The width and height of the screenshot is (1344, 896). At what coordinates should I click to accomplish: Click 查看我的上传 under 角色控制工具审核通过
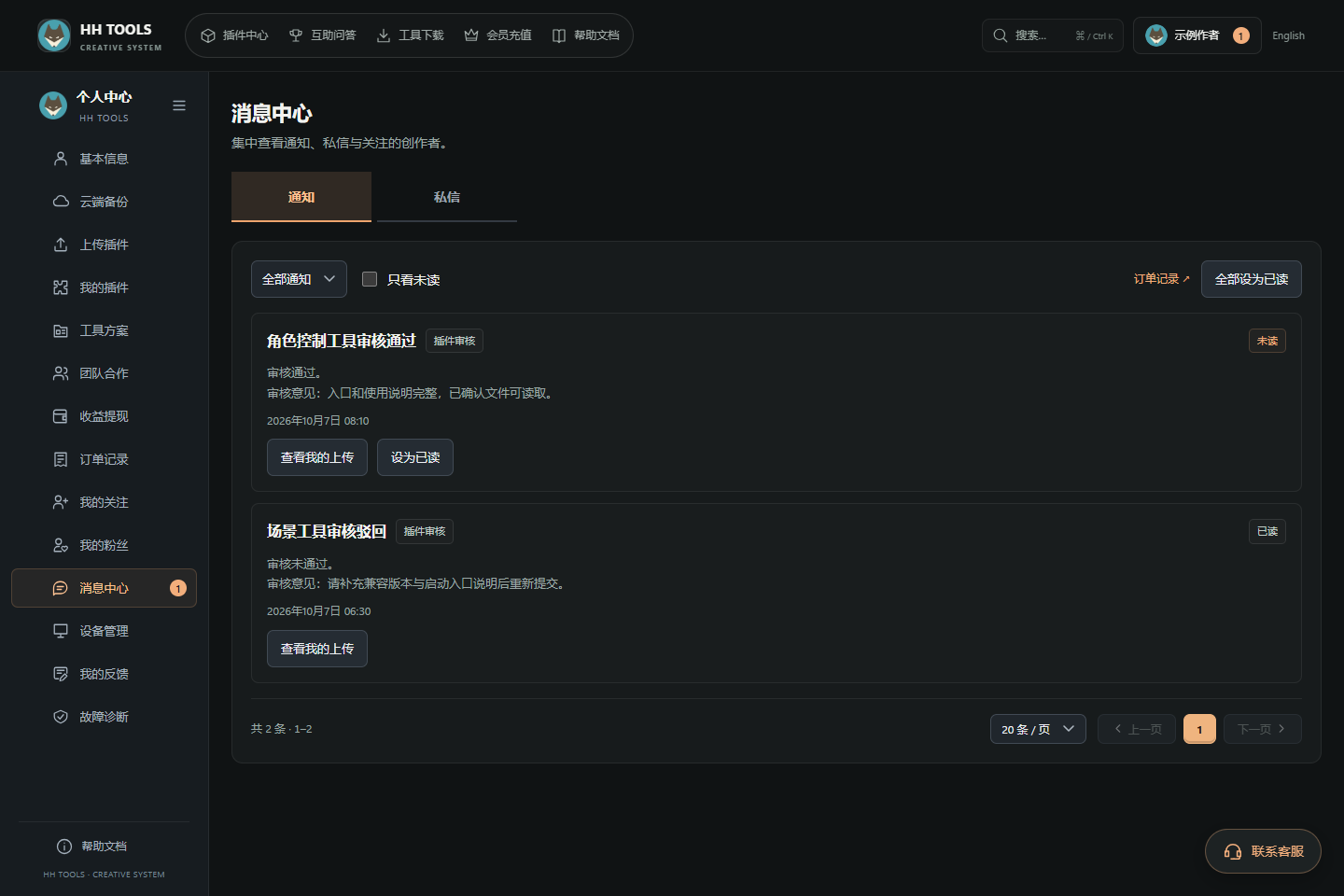[x=317, y=457]
